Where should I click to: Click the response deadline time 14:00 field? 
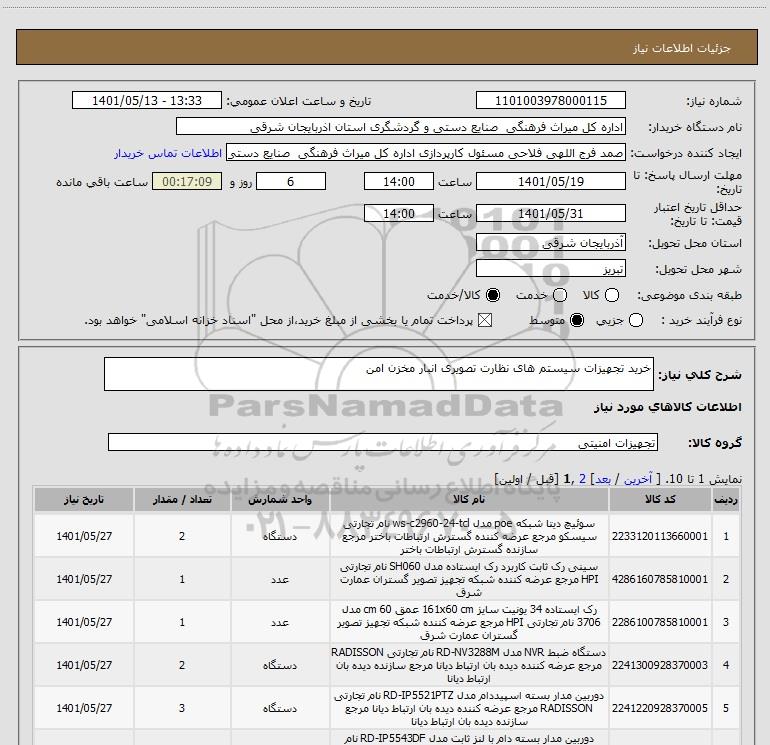click(399, 181)
